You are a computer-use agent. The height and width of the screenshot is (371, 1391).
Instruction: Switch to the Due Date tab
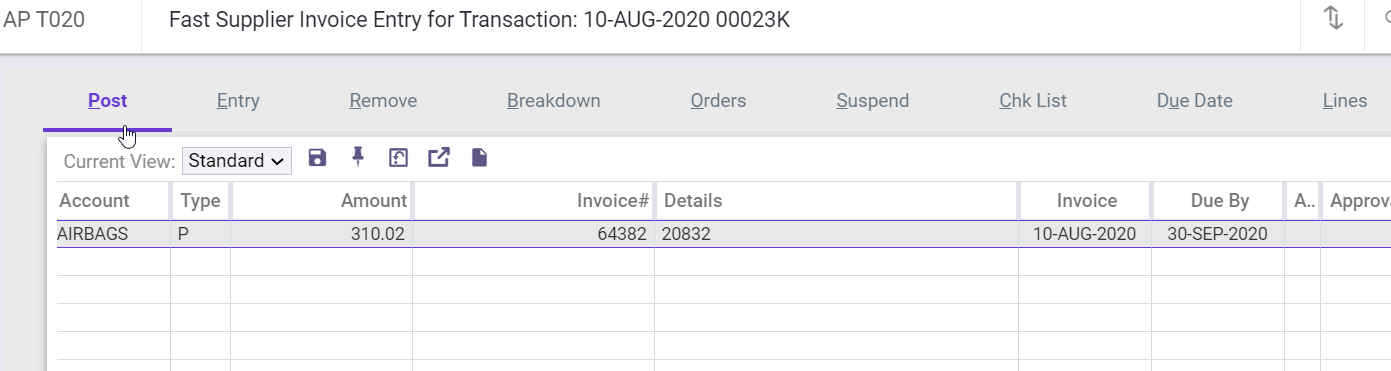click(x=1194, y=101)
